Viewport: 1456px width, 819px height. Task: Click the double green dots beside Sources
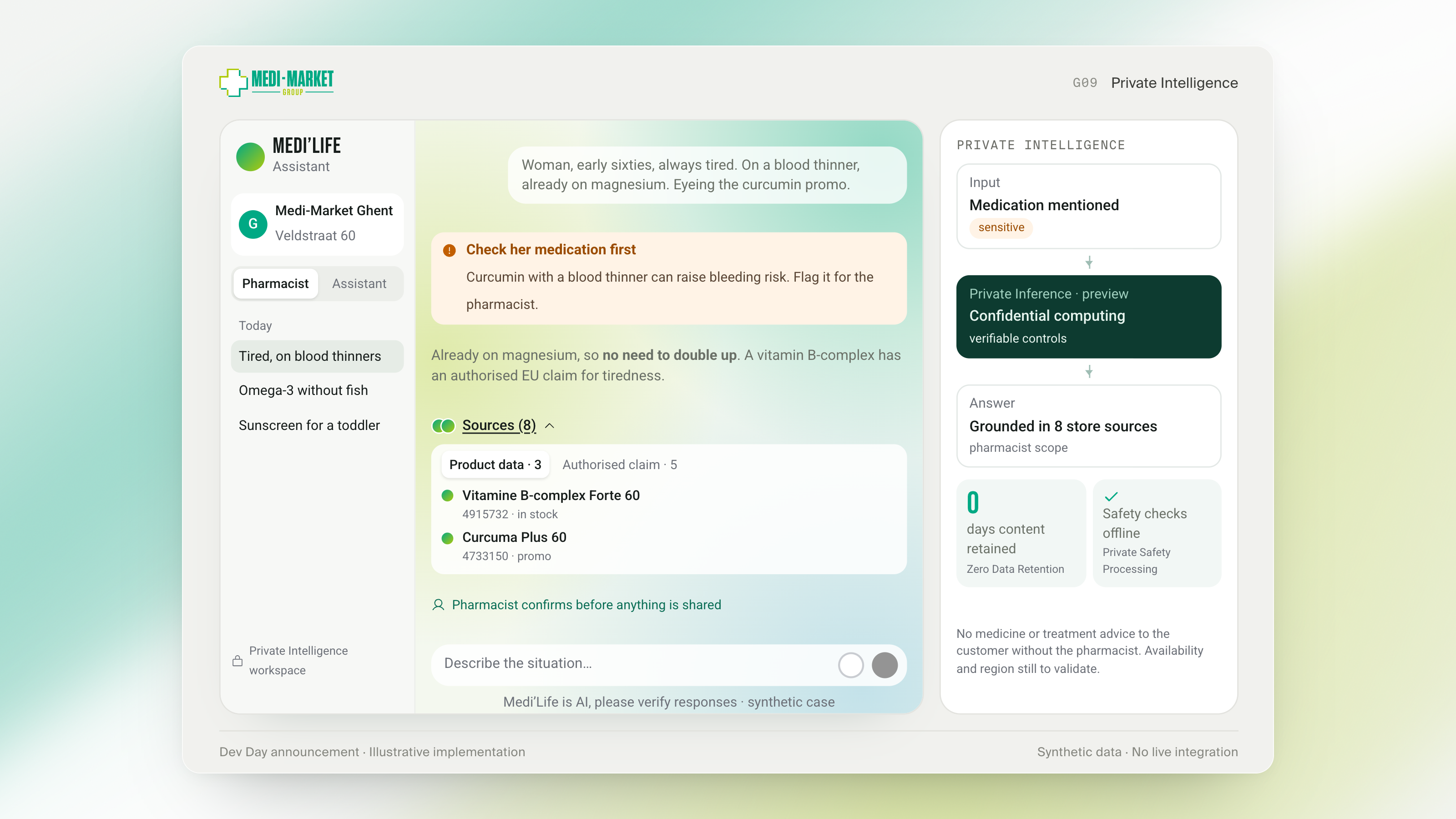point(444,425)
